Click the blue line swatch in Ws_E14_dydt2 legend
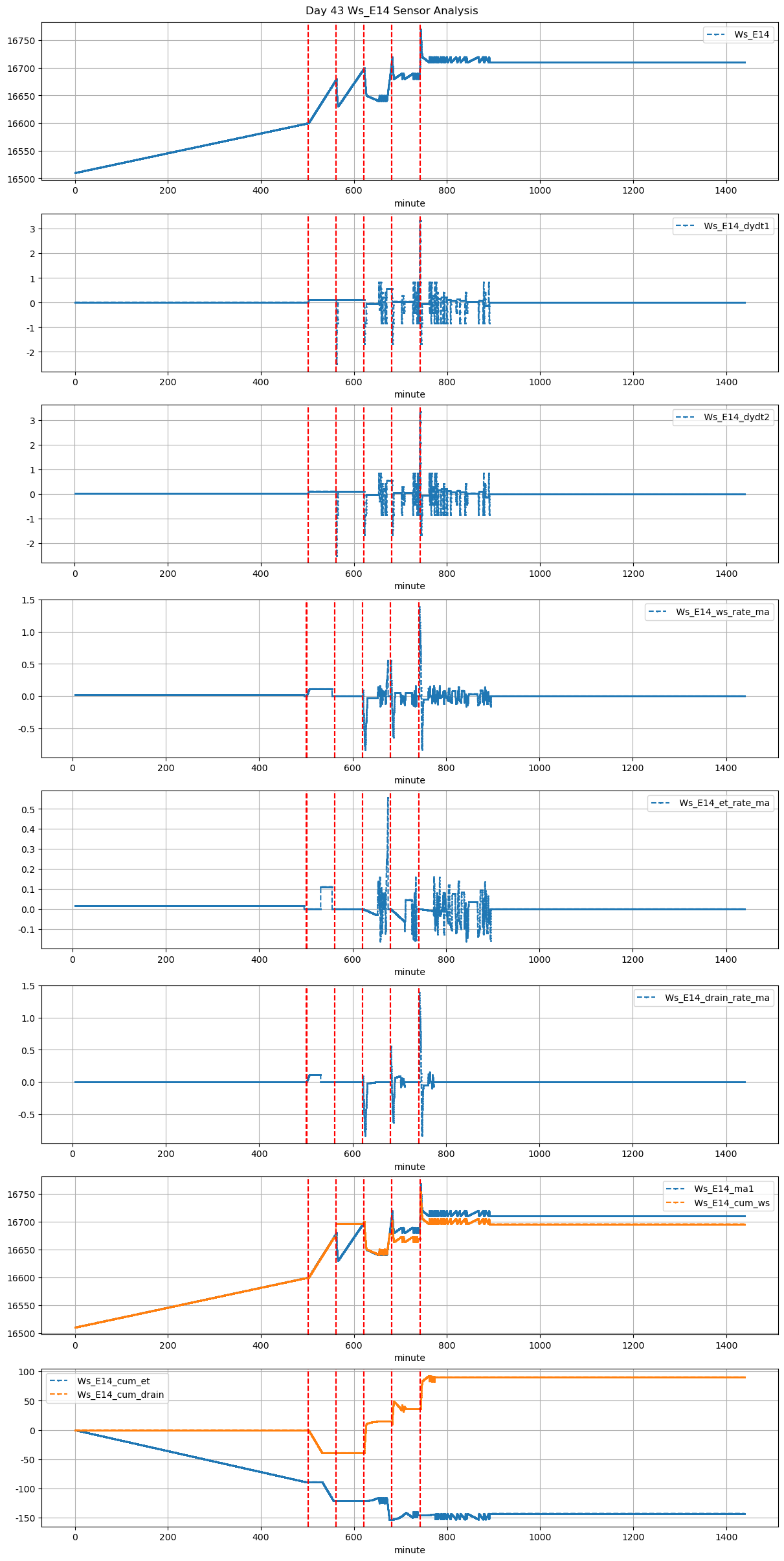 coord(686,417)
